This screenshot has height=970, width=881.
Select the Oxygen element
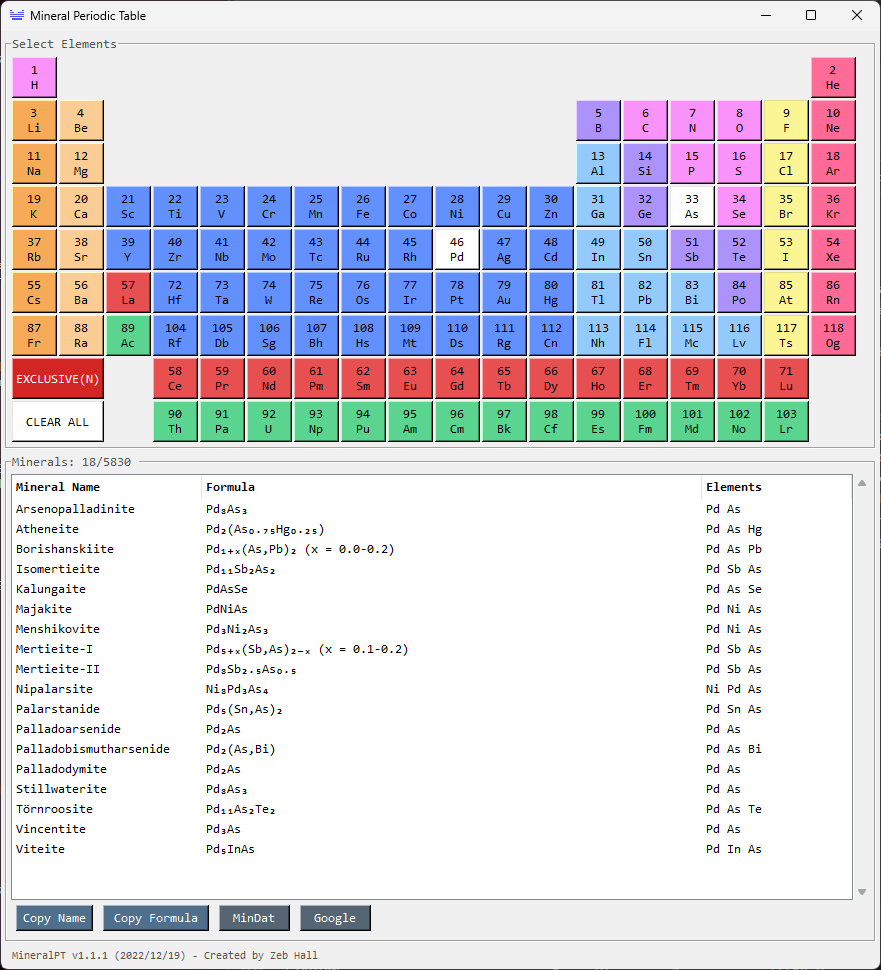tap(739, 121)
